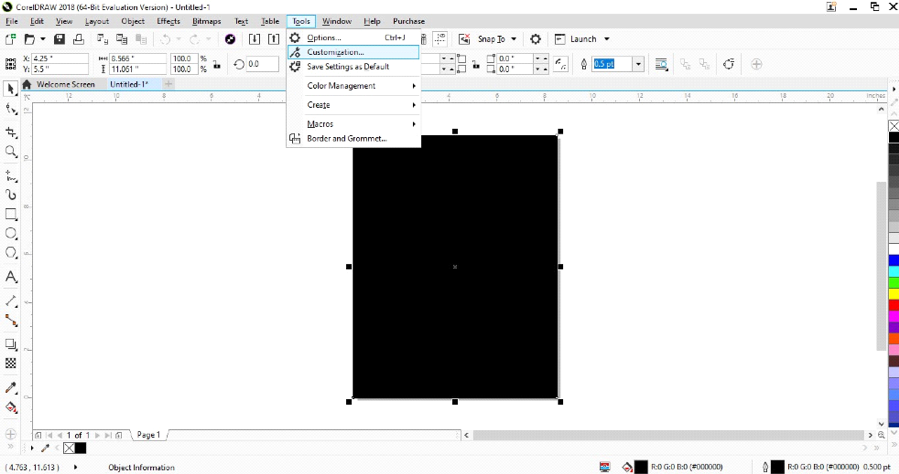Viewport: 899px width, 474px height.
Task: Pick the yellow swatch in color palette
Action: click(x=893, y=294)
